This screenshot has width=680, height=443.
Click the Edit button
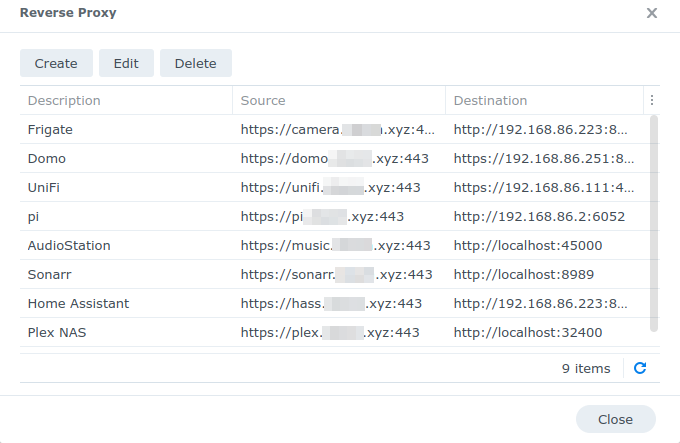click(x=126, y=63)
